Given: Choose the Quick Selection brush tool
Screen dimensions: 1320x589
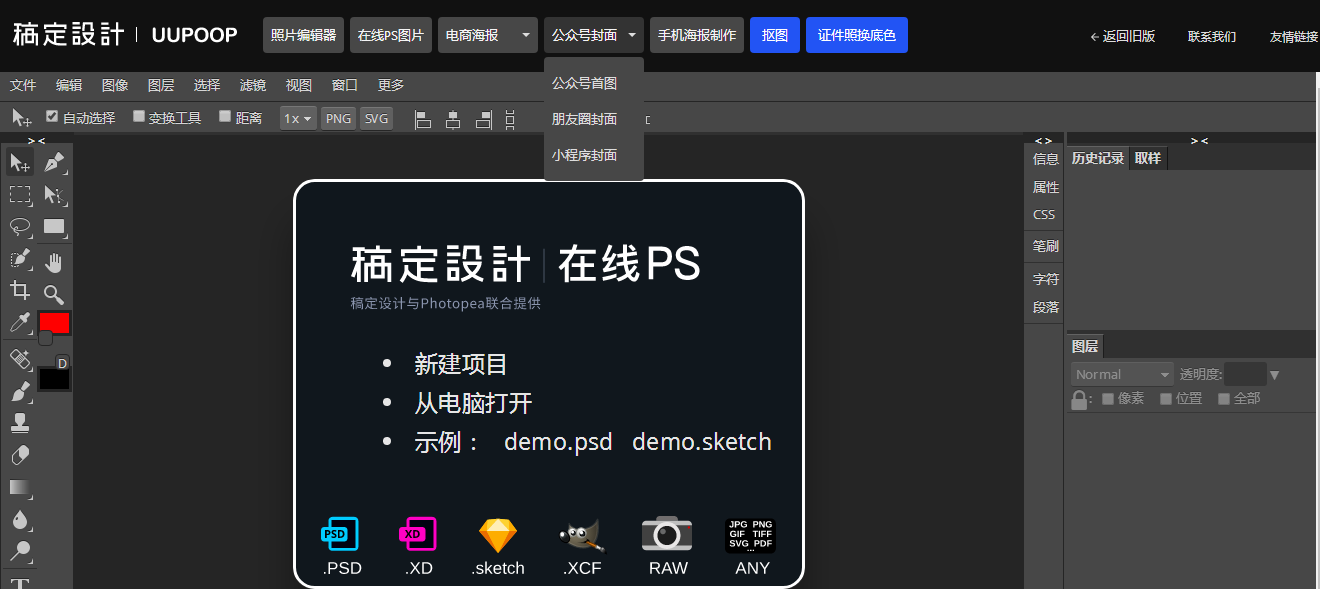Looking at the screenshot, I should tap(20, 260).
